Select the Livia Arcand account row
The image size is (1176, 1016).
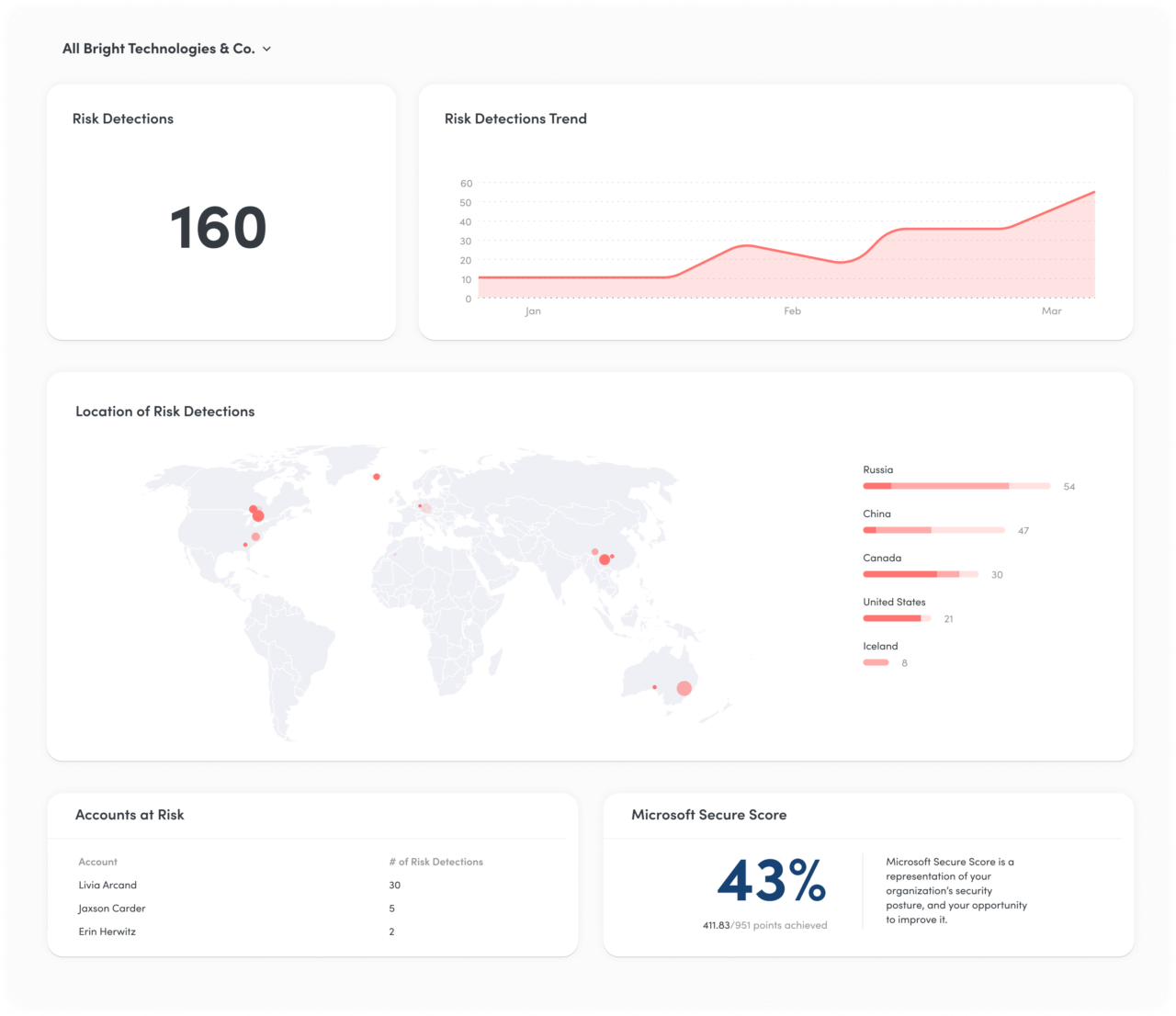107,885
